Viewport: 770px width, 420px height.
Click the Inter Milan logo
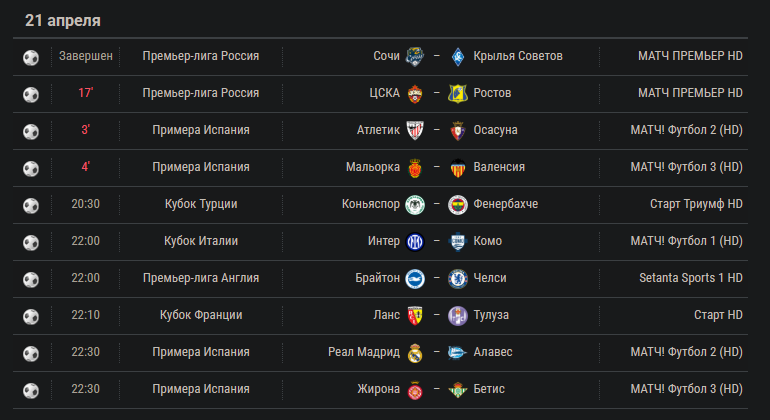(x=415, y=241)
